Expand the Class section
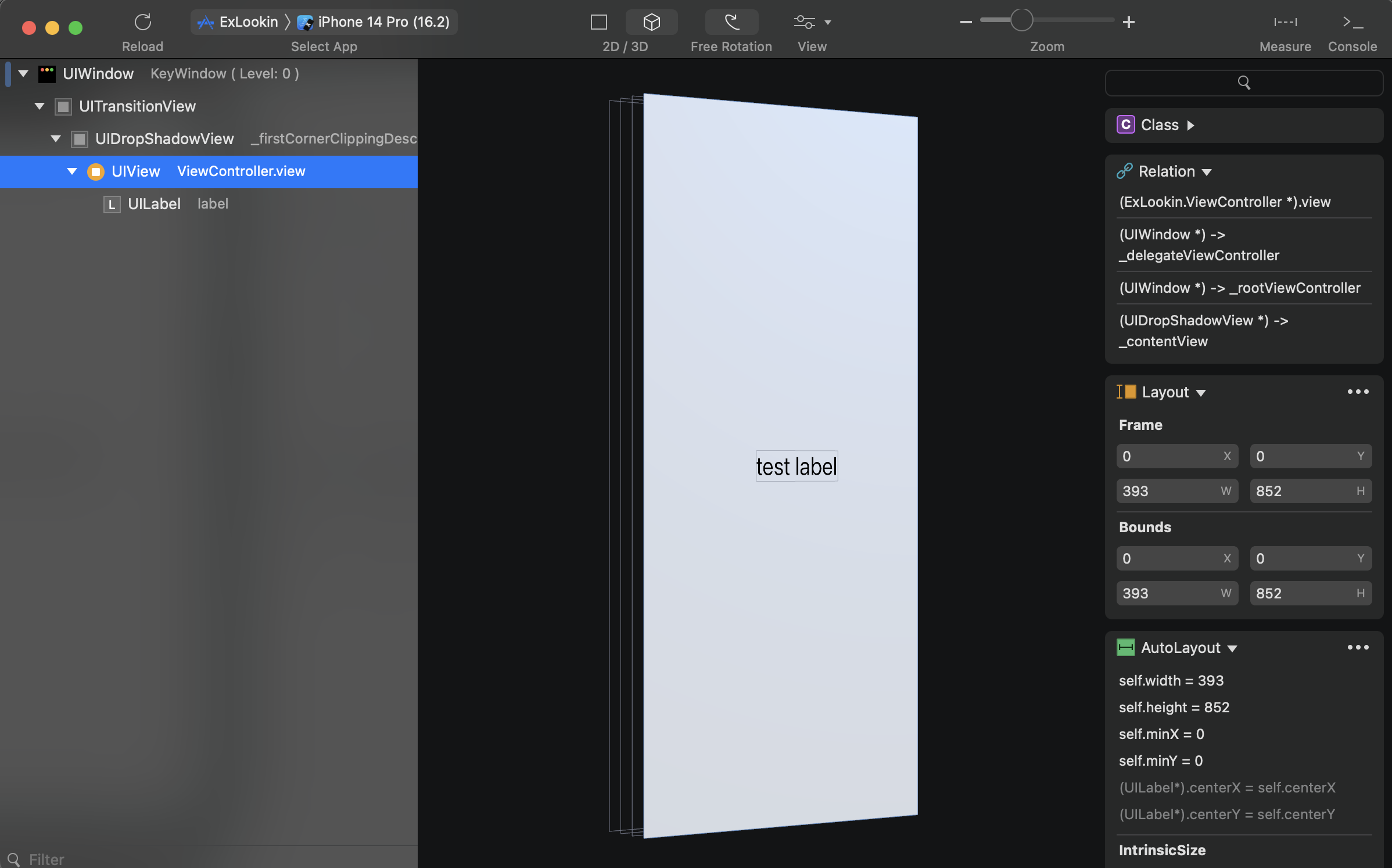1392x868 pixels. (1190, 125)
